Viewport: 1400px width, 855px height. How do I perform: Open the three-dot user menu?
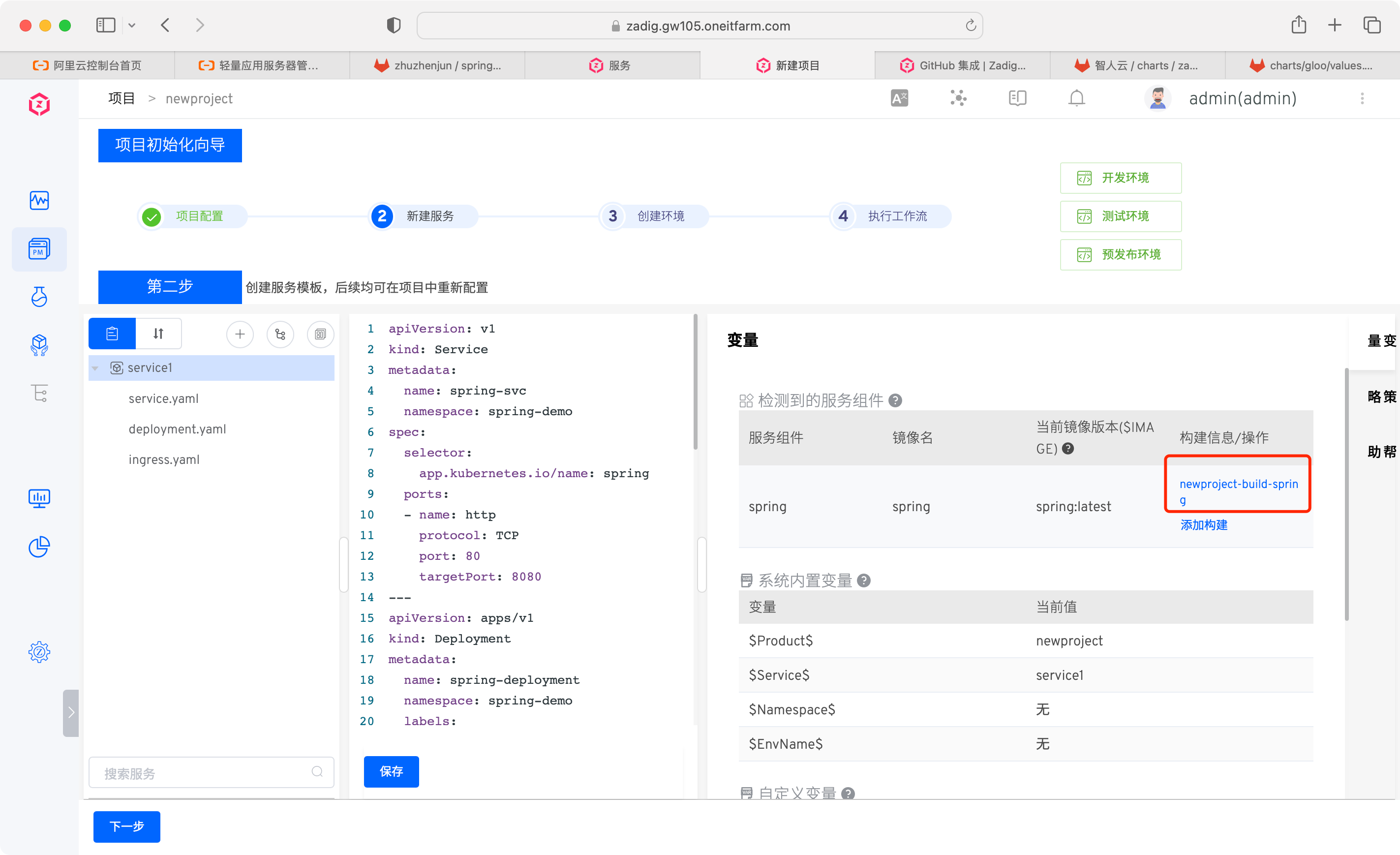[1362, 98]
